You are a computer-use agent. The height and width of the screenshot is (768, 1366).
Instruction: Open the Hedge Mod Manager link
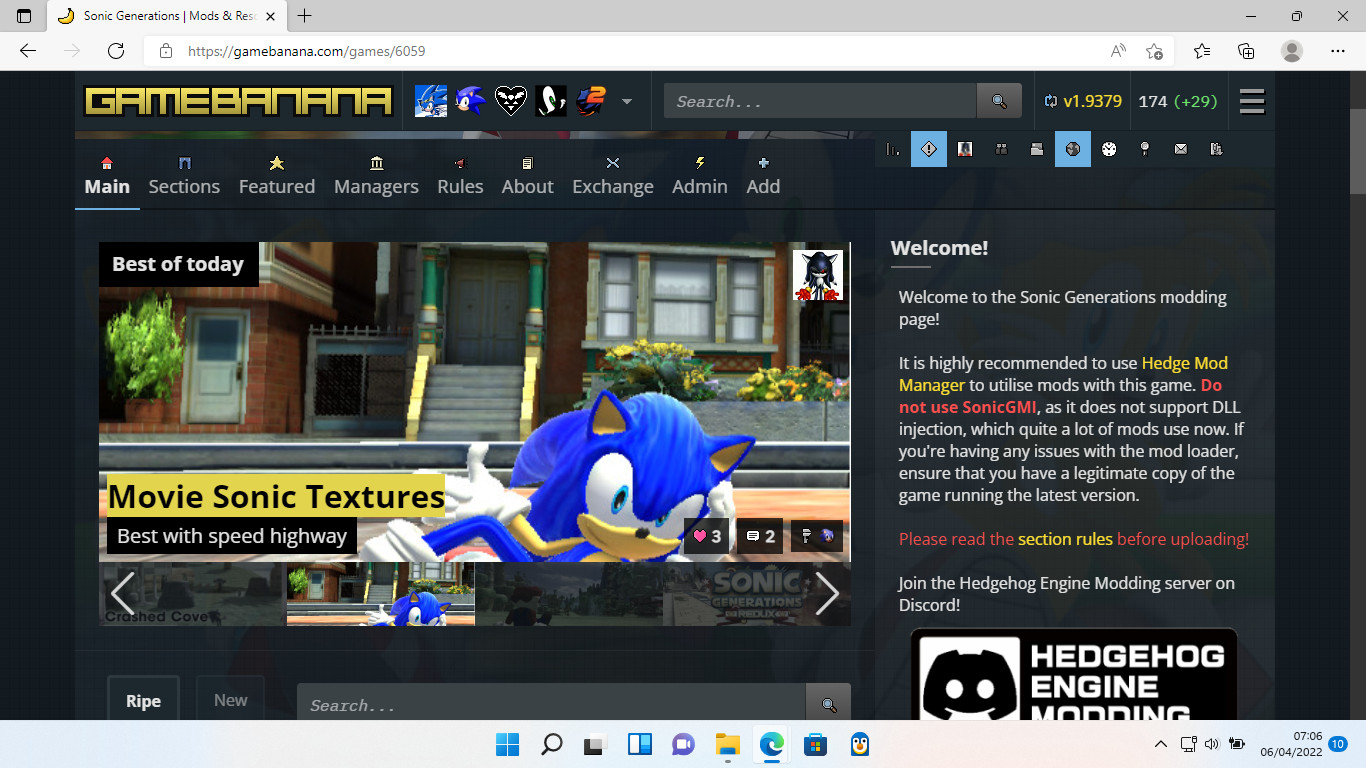click(x=1184, y=362)
